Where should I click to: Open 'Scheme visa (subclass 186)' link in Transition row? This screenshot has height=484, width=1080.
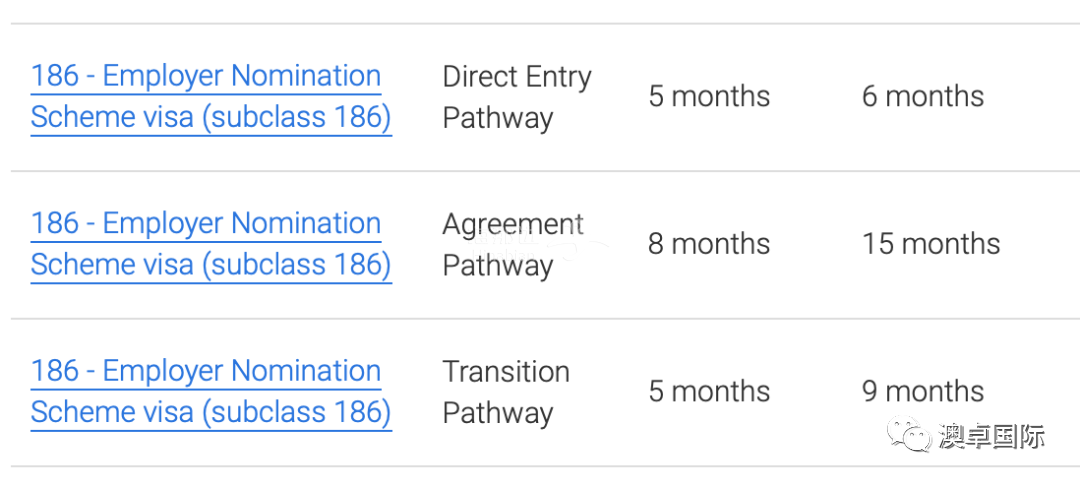(x=211, y=412)
